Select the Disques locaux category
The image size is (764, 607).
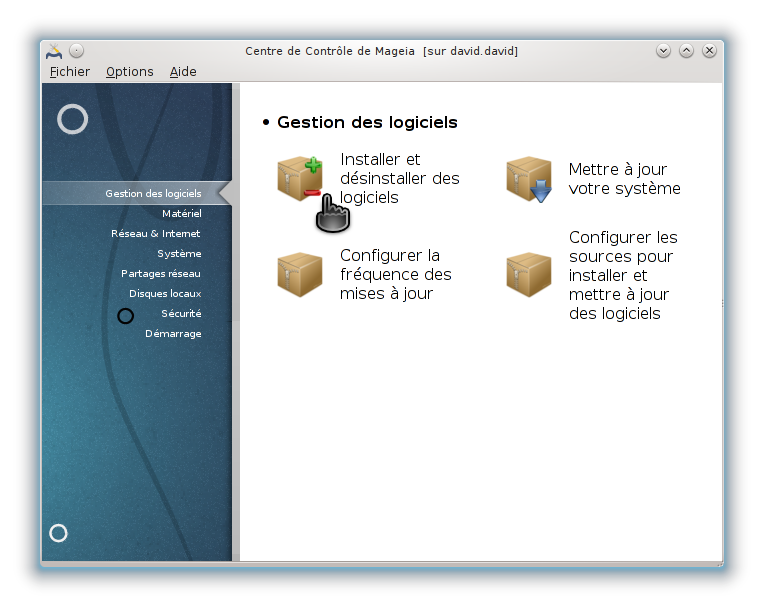[165, 293]
